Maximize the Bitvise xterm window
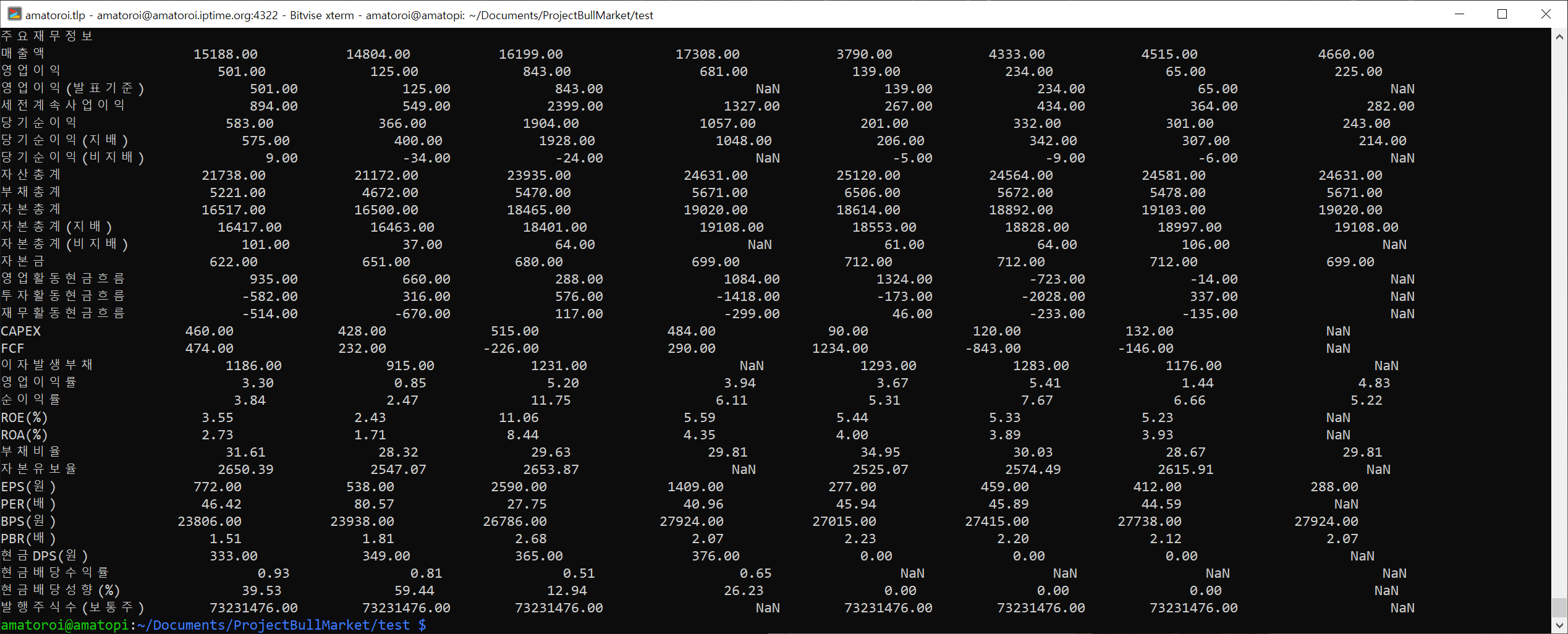The image size is (1568, 634). (1502, 14)
